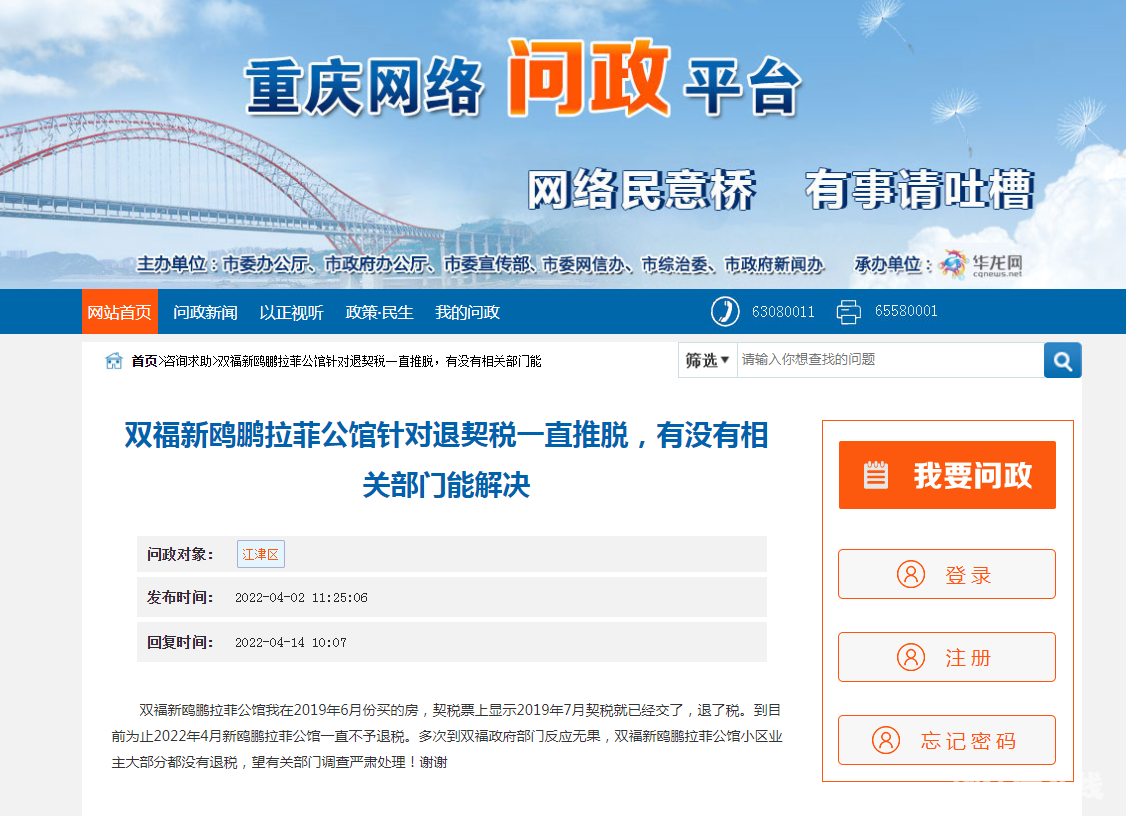The height and width of the screenshot is (816, 1126).
Task: Click the 江津区 tag
Action: 261,554
